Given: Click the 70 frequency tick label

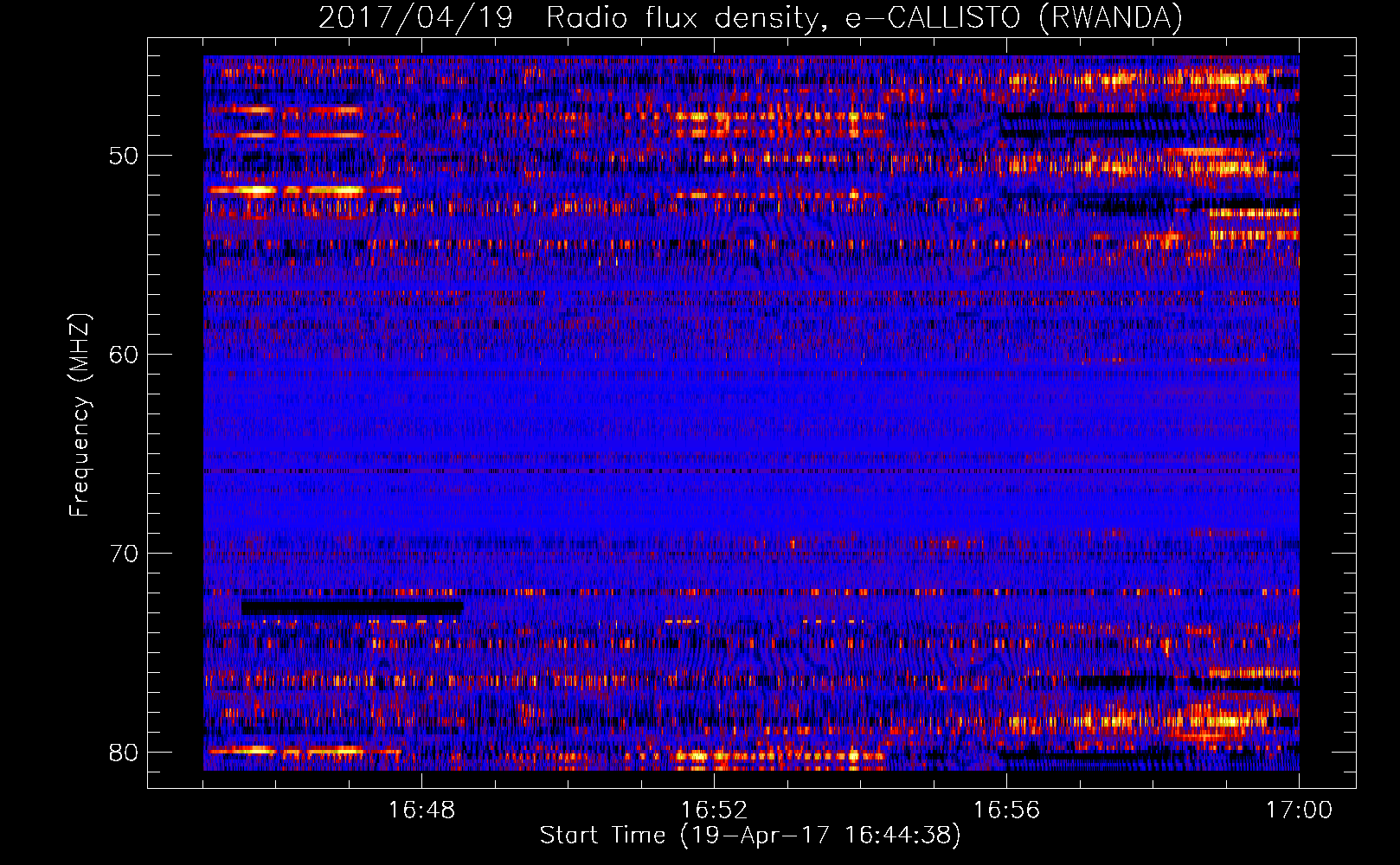Looking at the screenshot, I should tap(123, 554).
